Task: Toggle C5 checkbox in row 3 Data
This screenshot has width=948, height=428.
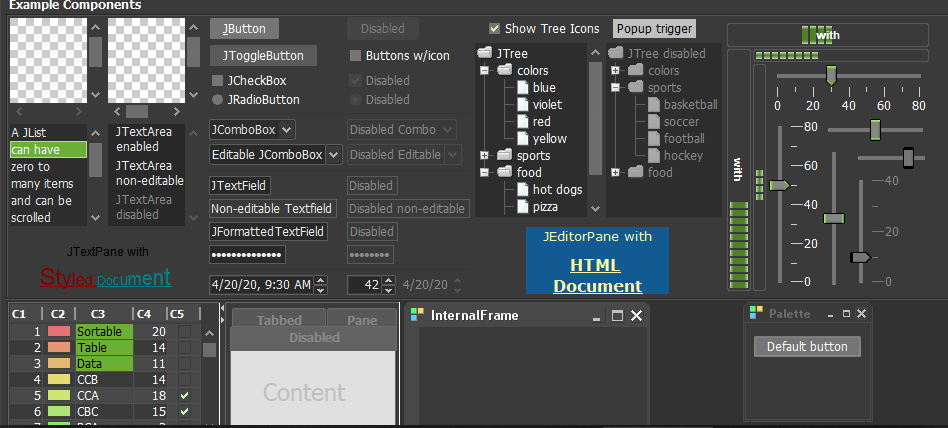Action: pos(184,364)
